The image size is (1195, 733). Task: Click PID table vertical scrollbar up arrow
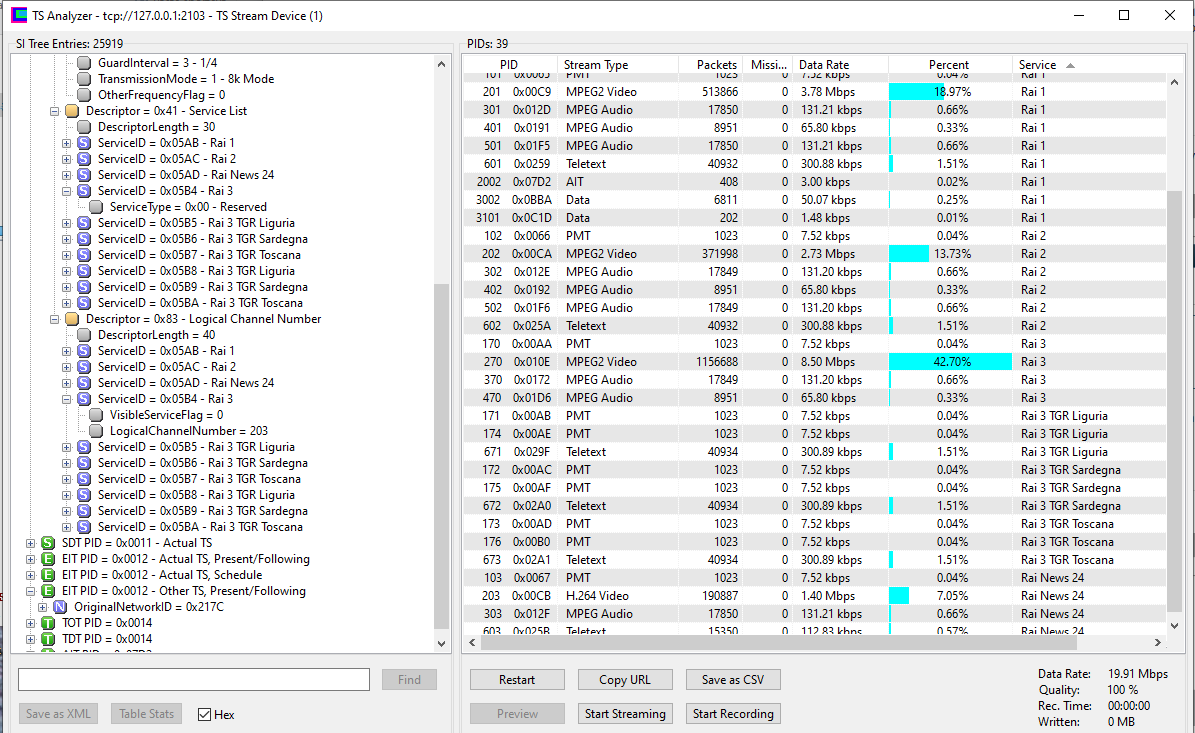(x=1174, y=82)
